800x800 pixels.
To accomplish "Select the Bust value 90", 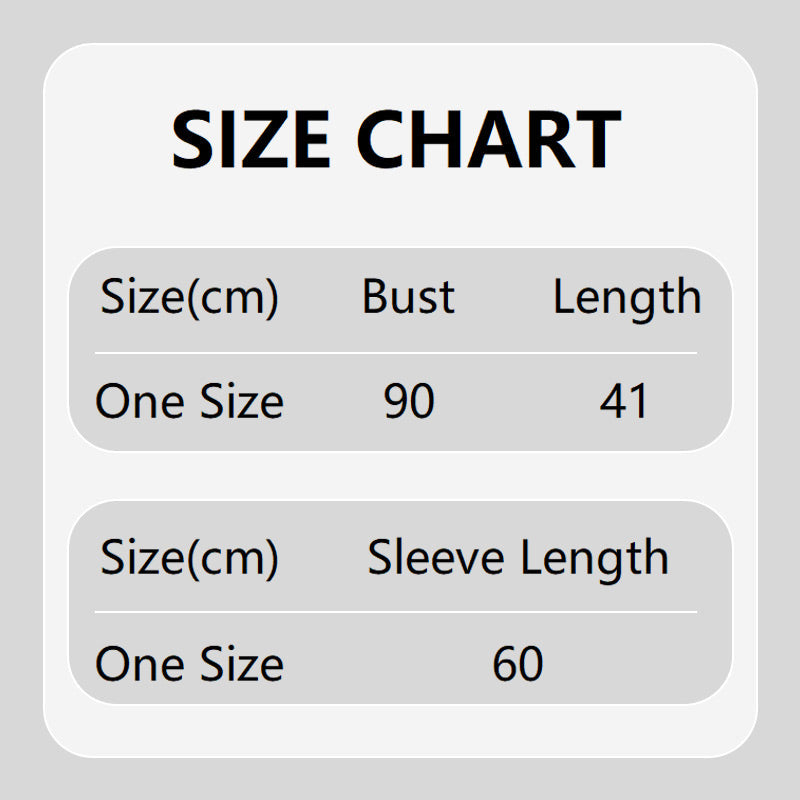I will coord(409,401).
